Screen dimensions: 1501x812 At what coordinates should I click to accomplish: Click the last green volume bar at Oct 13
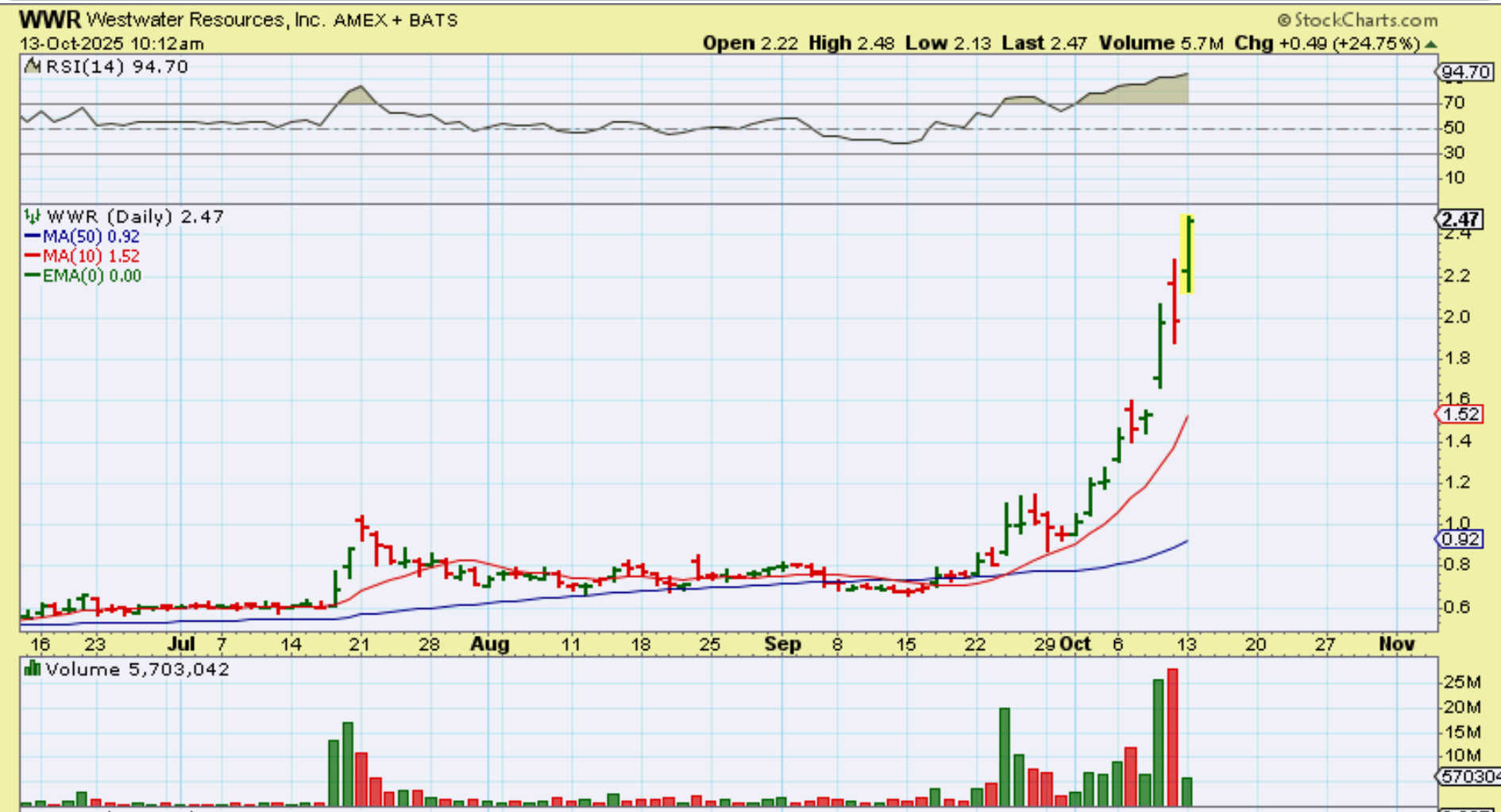(x=1187, y=792)
